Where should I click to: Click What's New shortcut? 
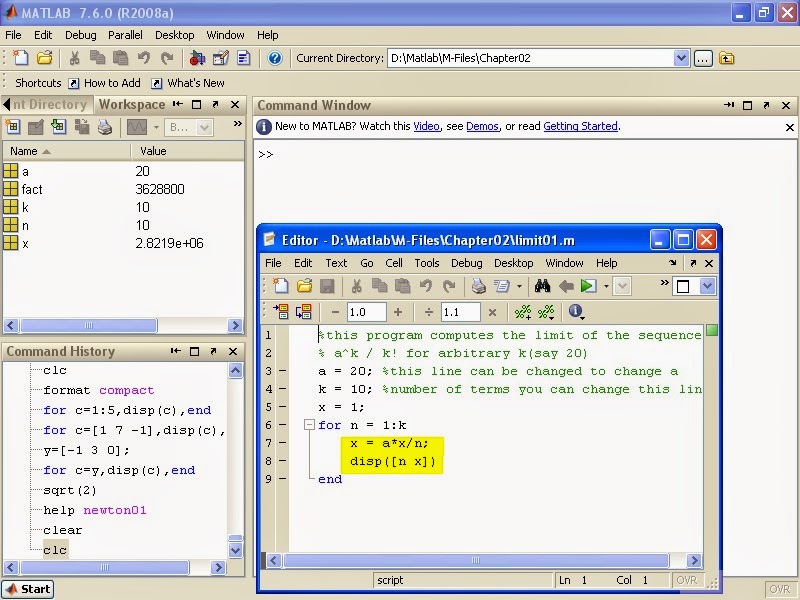pyautogui.click(x=188, y=83)
